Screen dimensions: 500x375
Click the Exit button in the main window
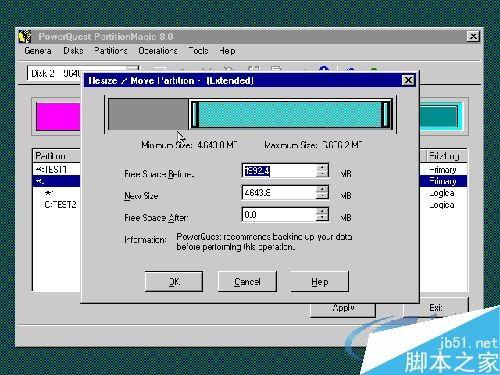tap(436, 307)
